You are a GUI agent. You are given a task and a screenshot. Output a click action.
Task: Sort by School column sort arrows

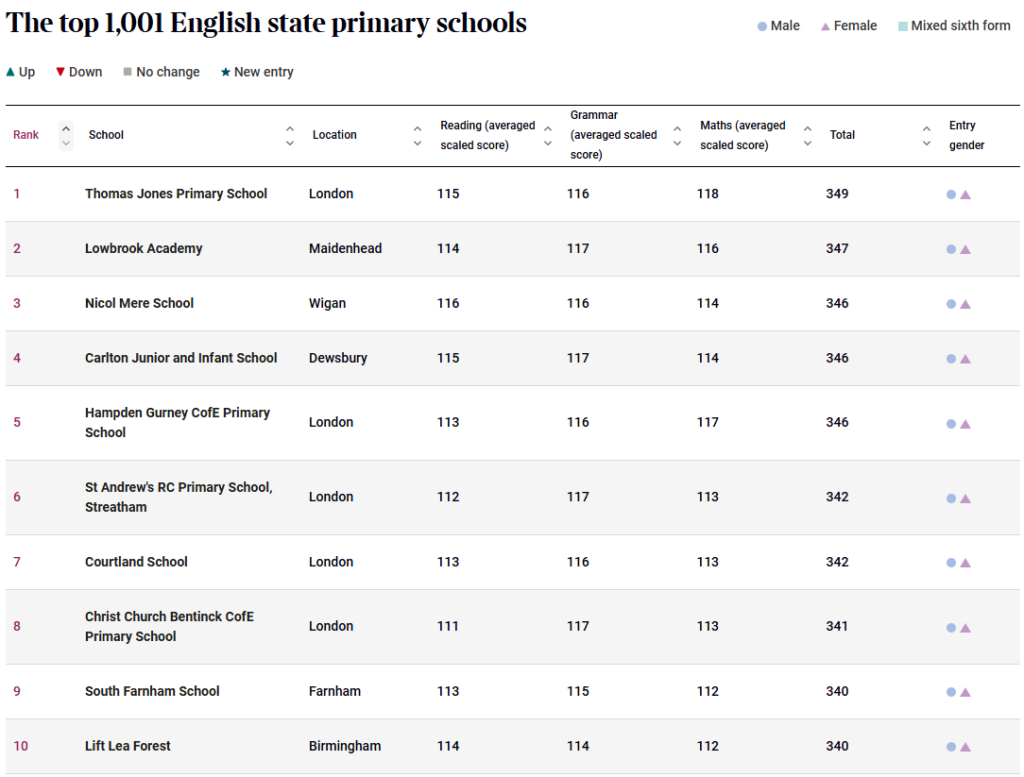point(290,136)
